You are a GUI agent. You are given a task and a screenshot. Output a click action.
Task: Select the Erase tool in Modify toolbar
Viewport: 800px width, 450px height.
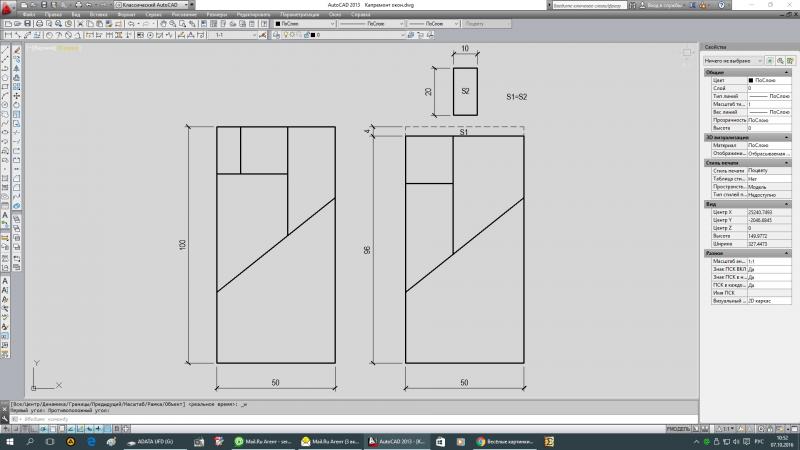pos(16,50)
